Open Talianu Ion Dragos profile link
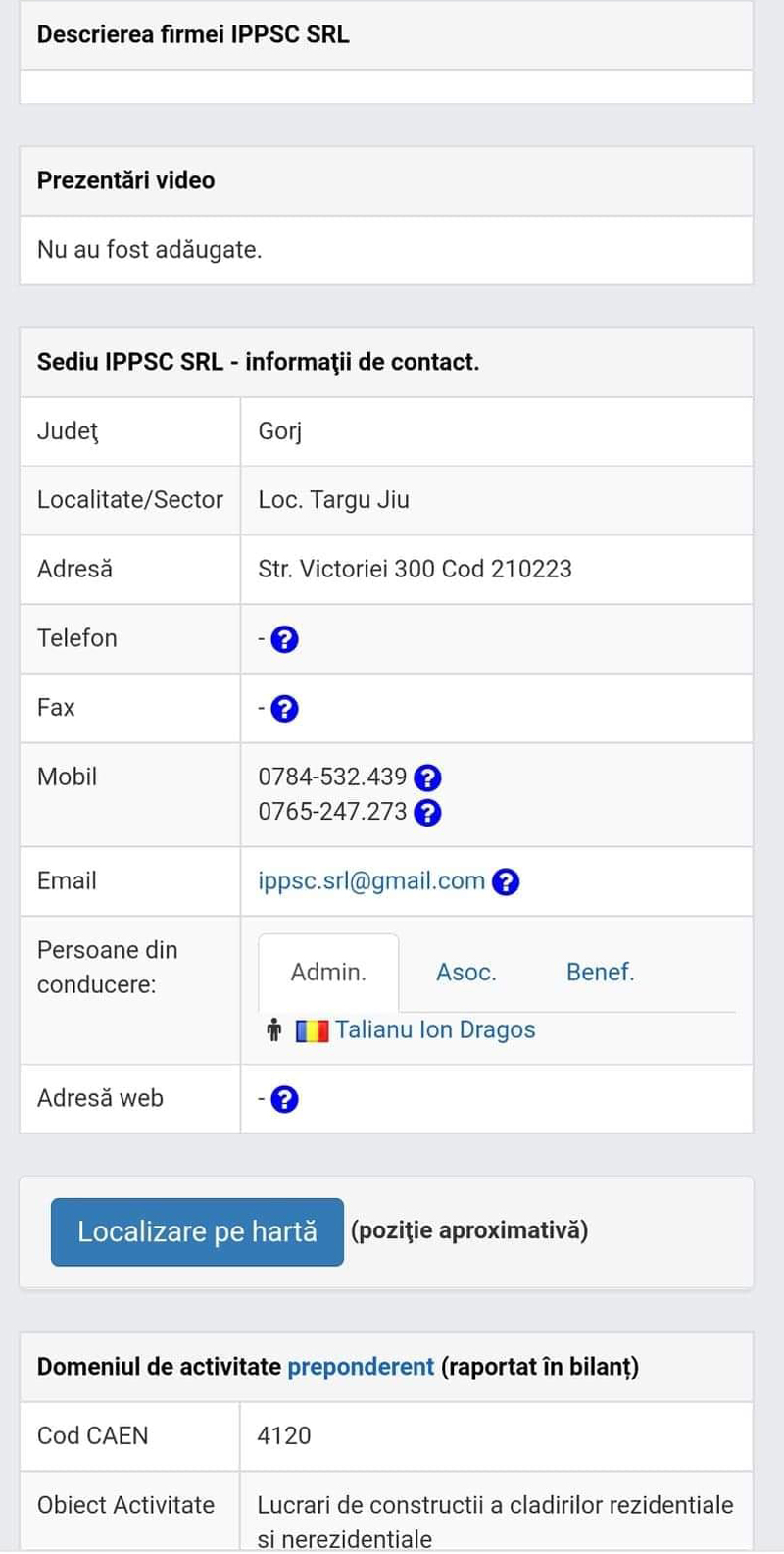The width and height of the screenshot is (784, 1554). click(435, 1030)
